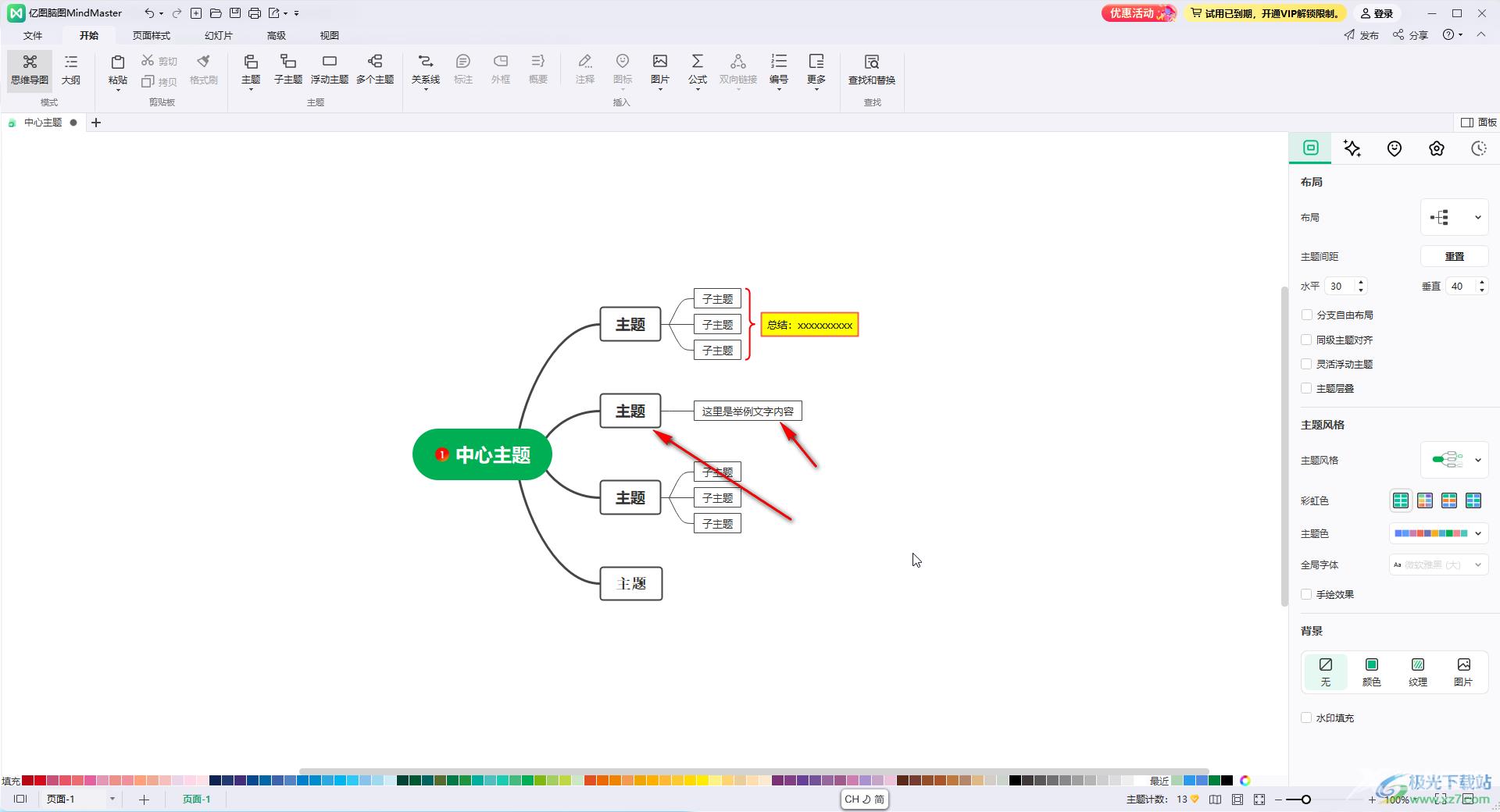This screenshot has height=812, width=1500.
Task: Click fit-to-page icon in status bar
Action: coord(1237,800)
